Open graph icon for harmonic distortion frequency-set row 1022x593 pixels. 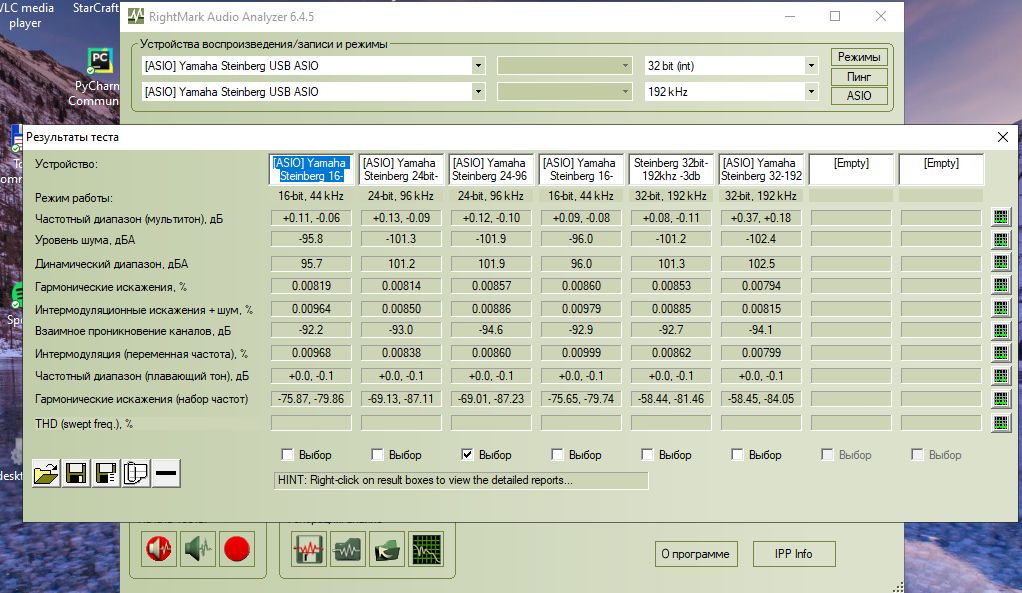point(1000,399)
